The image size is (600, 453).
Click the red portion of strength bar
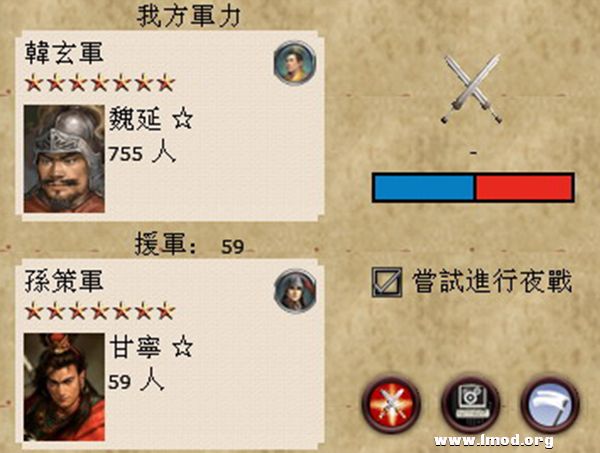click(524, 187)
